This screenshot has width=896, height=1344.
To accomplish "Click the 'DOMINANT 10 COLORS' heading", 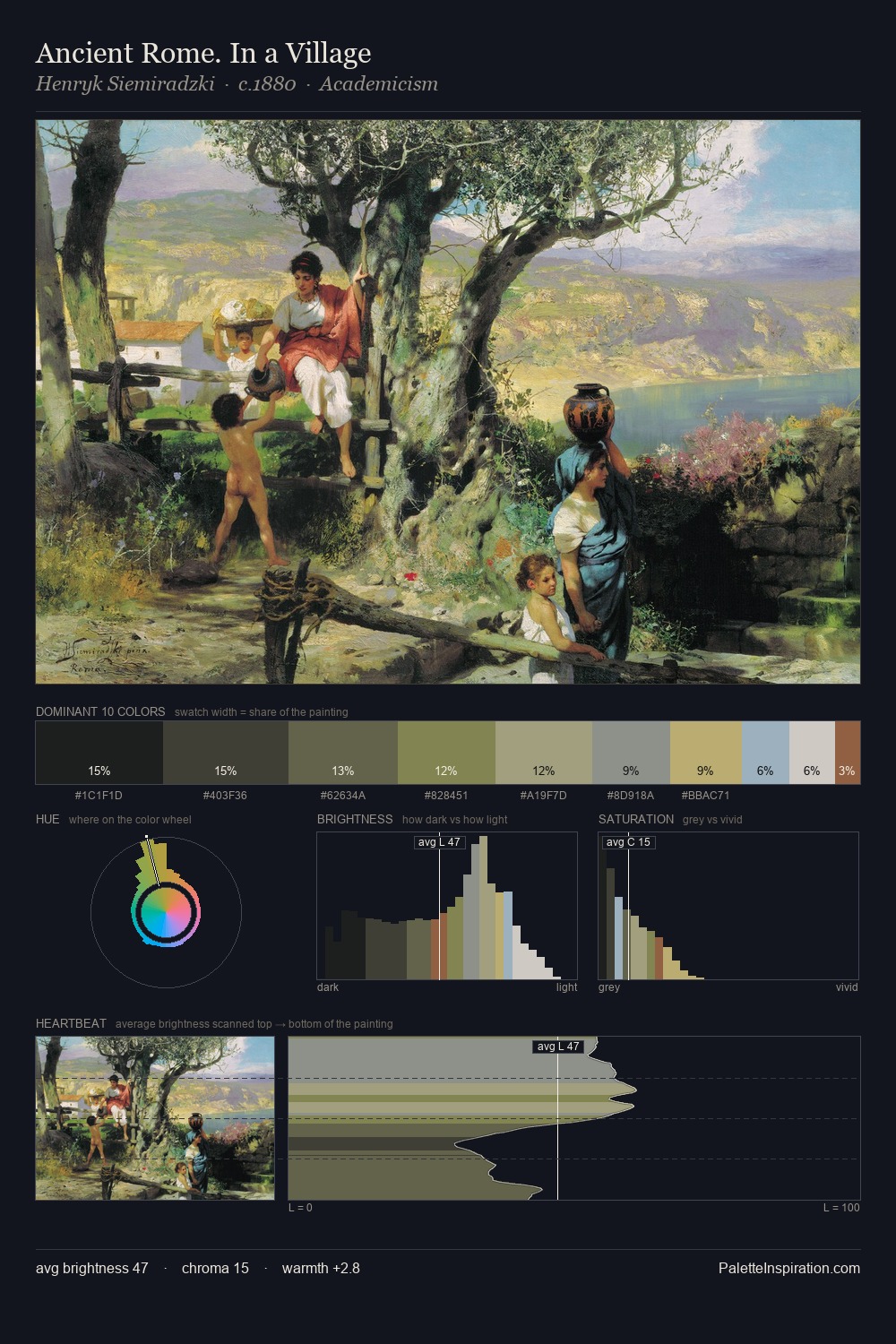I will tap(100, 711).
